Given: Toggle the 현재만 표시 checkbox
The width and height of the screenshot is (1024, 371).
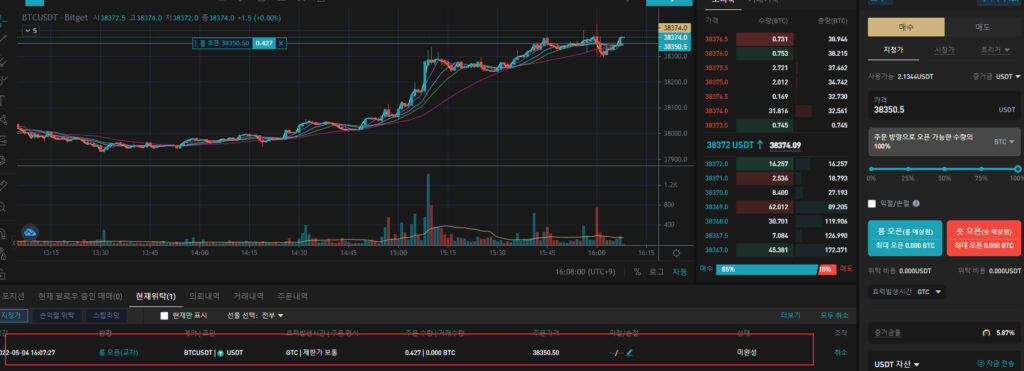Looking at the screenshot, I should coord(165,315).
